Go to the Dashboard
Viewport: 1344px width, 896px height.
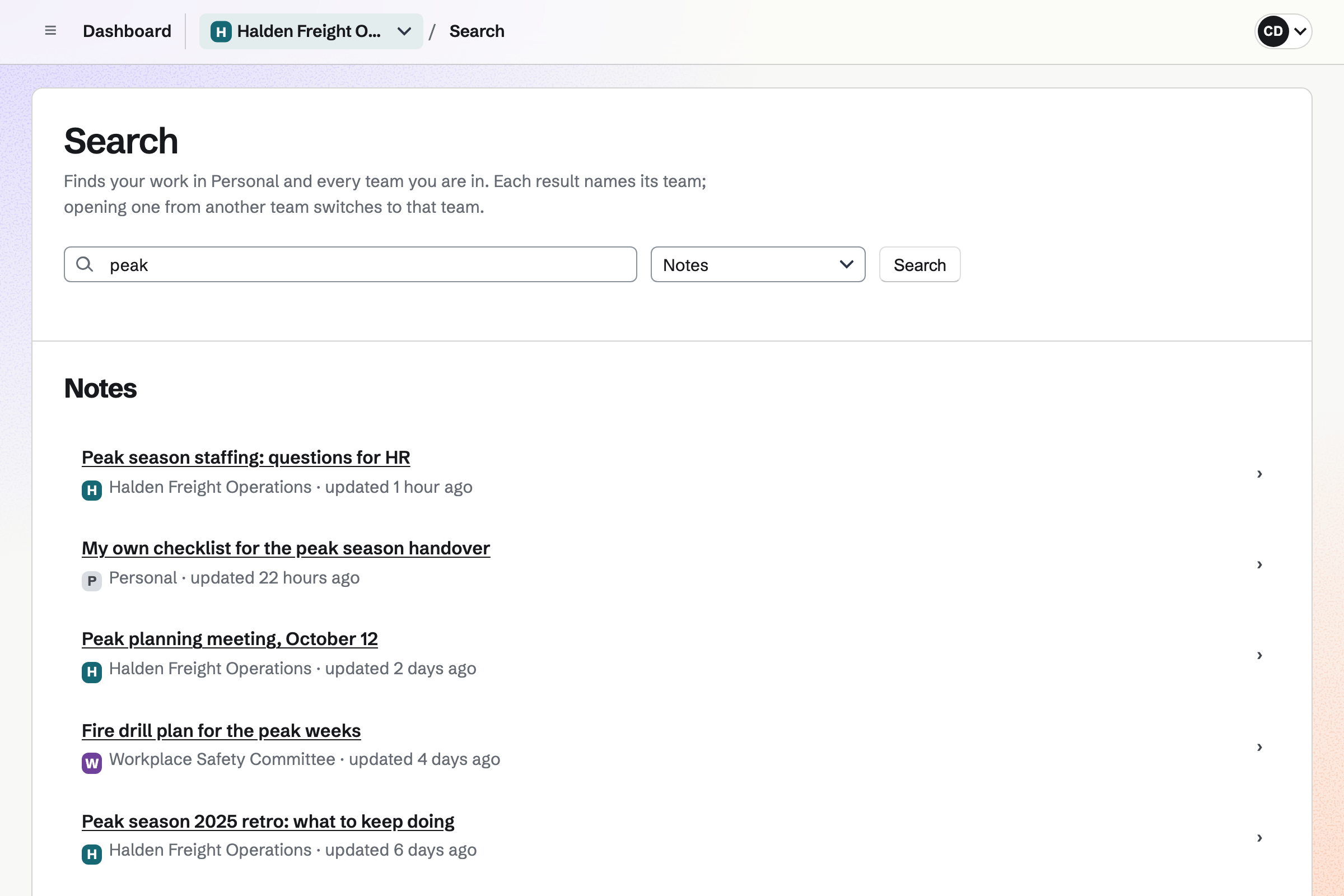tap(127, 31)
